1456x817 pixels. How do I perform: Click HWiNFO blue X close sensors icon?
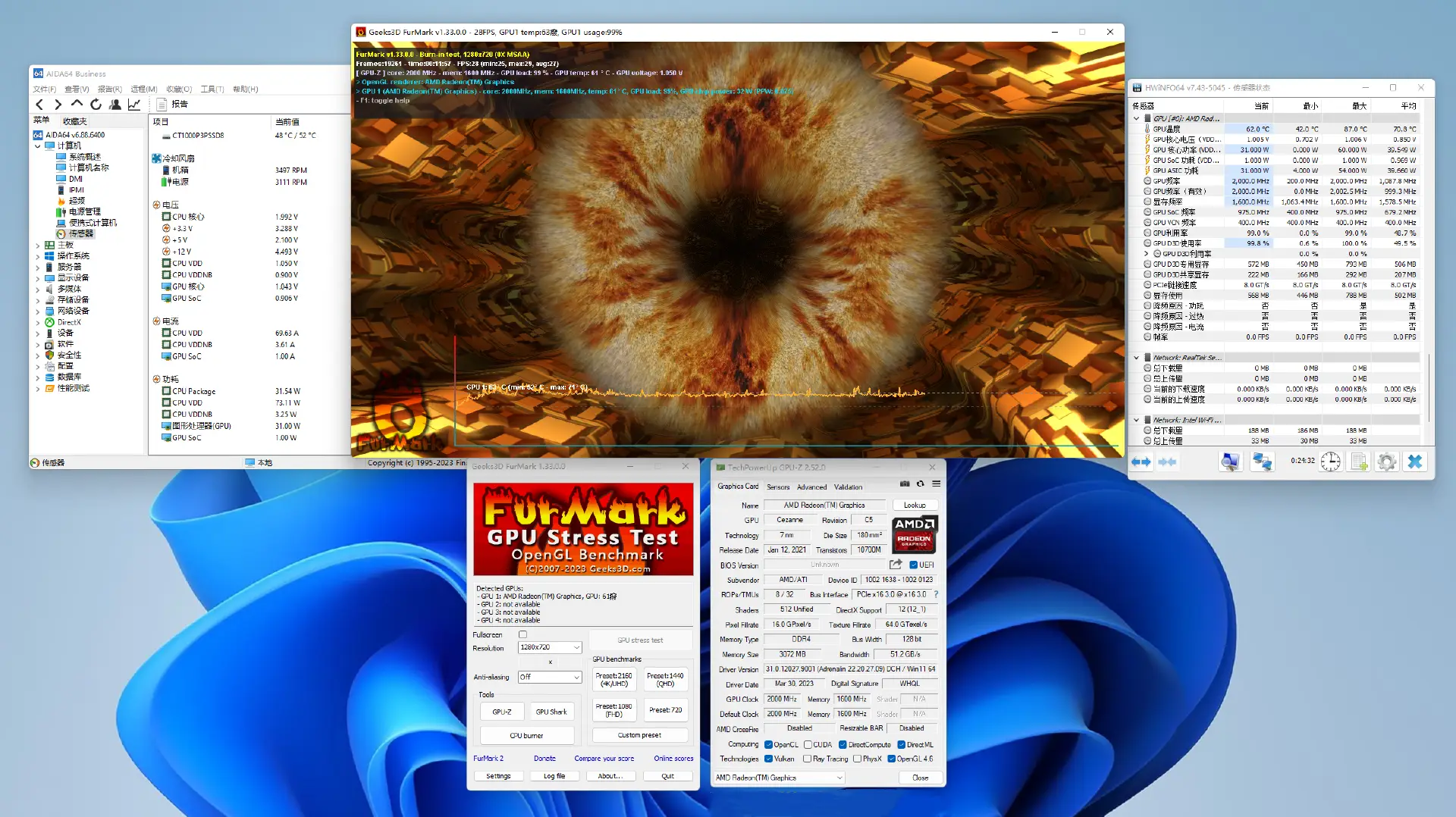[x=1415, y=462]
